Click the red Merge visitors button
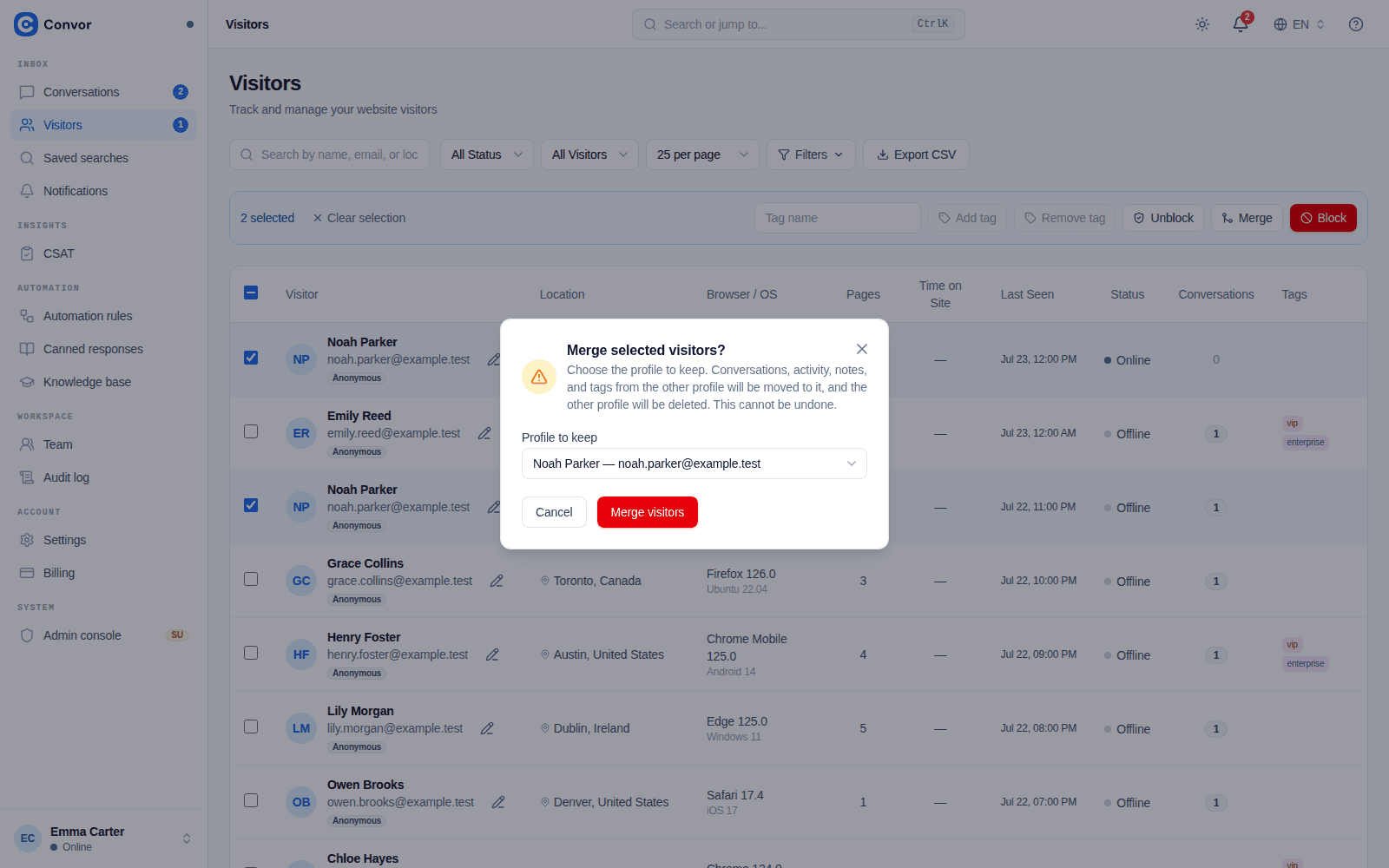This screenshot has height=868, width=1389. tap(648, 512)
